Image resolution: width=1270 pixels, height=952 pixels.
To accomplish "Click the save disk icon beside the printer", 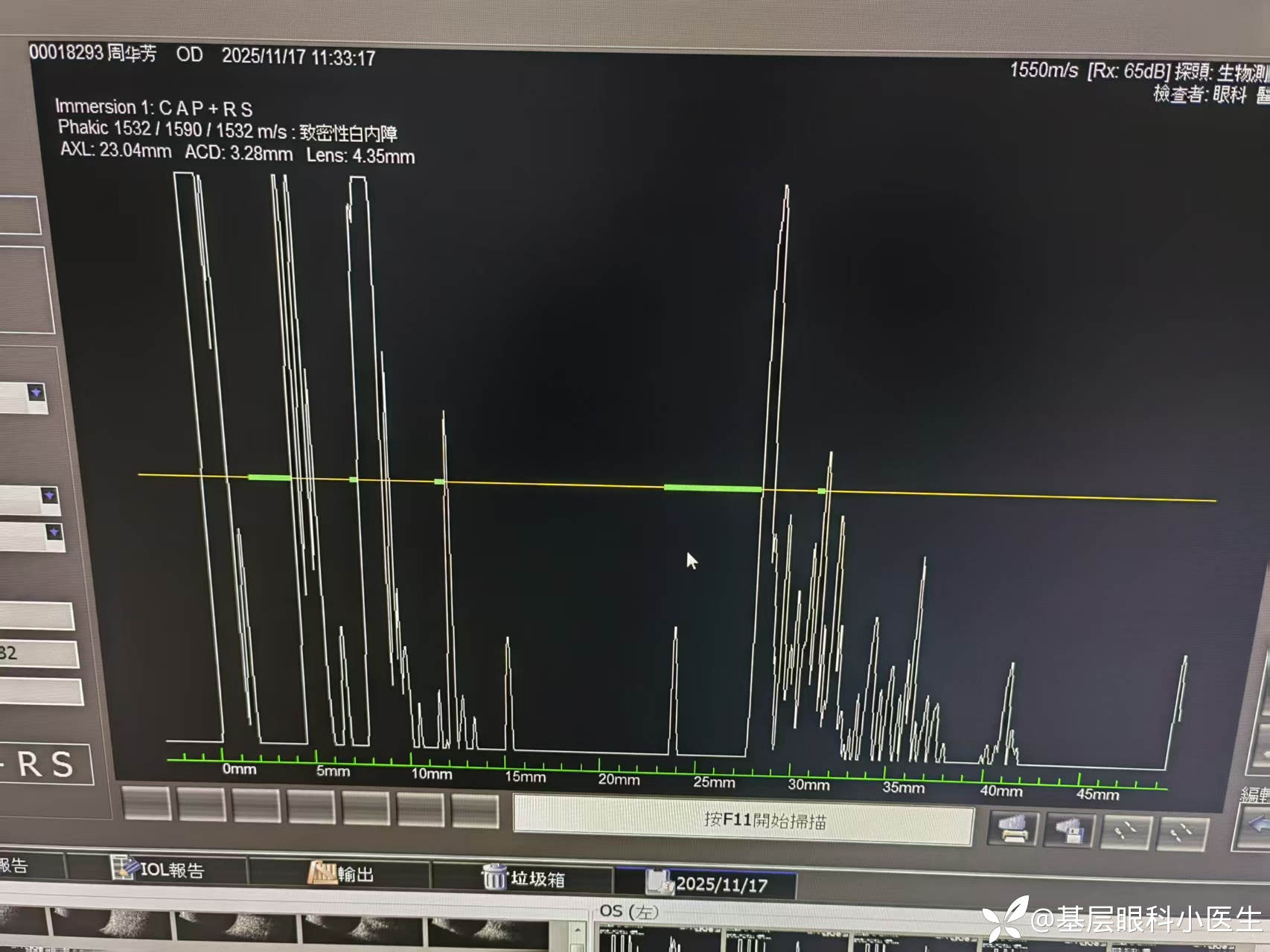I will pyautogui.click(x=1069, y=831).
